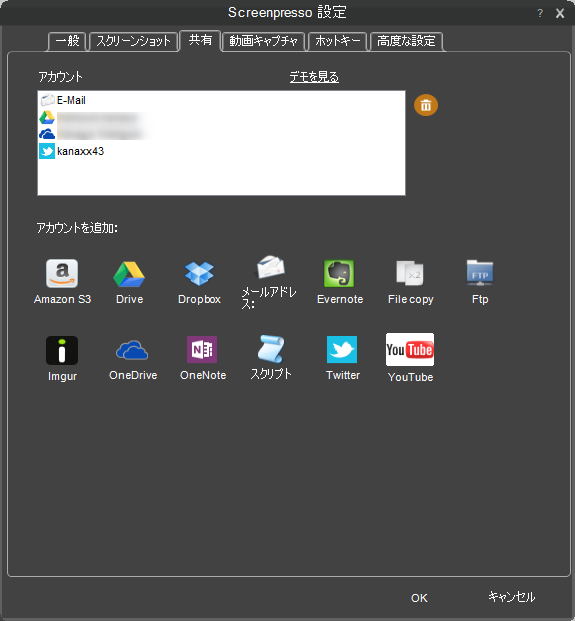This screenshot has height=621, width=575.
Task: Open help with the ? button
Action: [x=540, y=13]
